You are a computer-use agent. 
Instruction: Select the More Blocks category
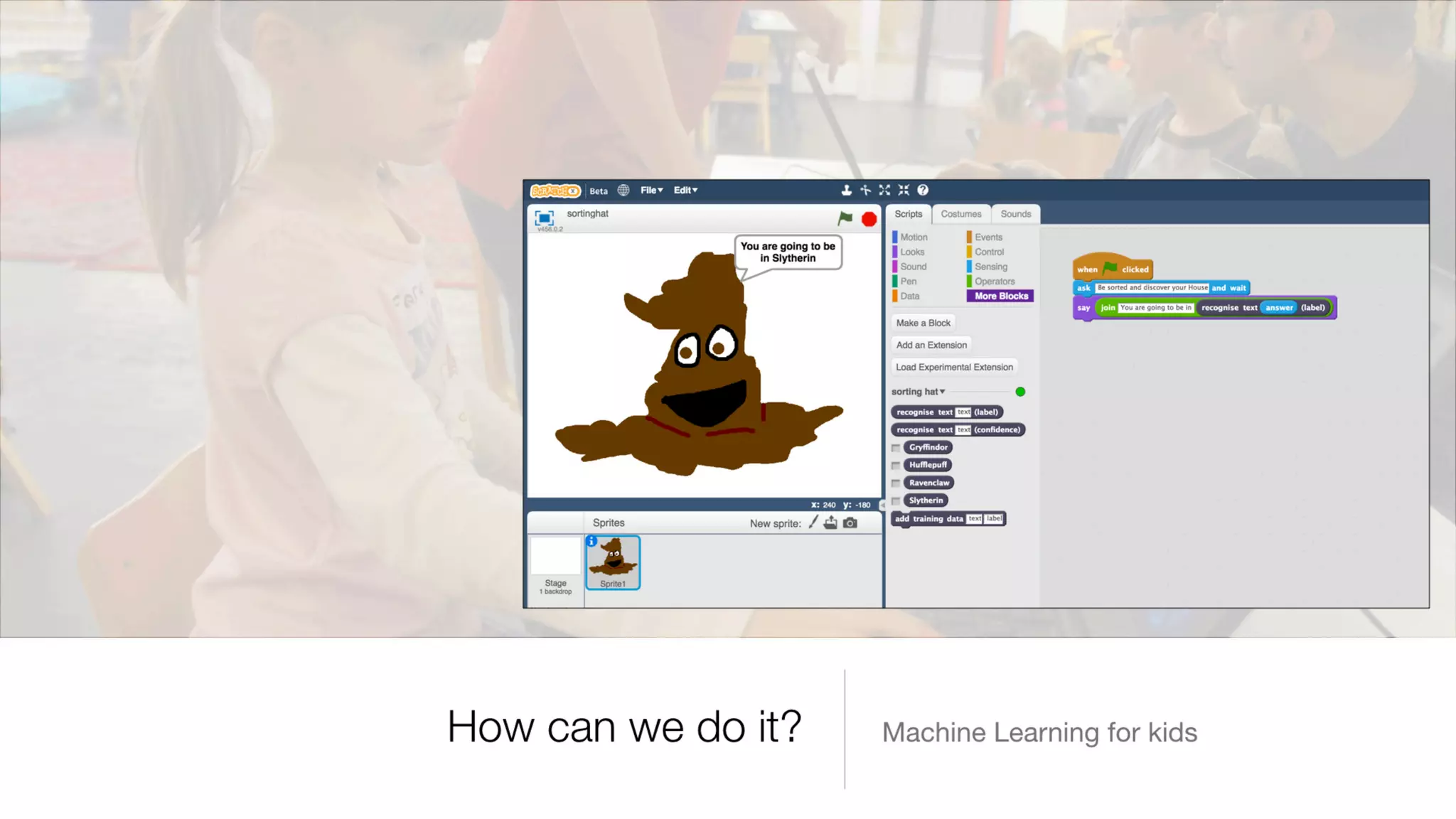pos(1000,296)
